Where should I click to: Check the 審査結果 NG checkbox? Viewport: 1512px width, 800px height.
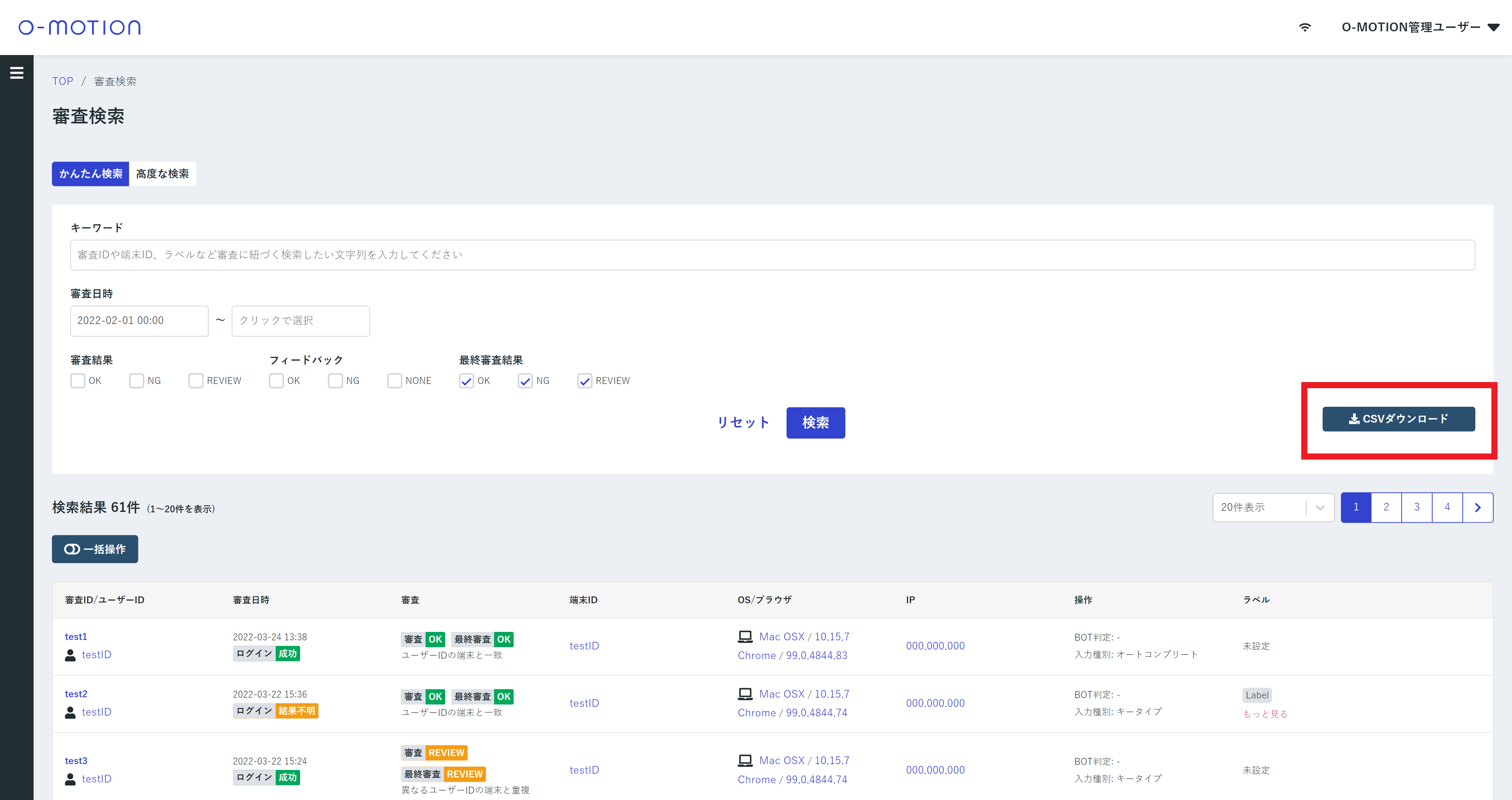coord(137,381)
